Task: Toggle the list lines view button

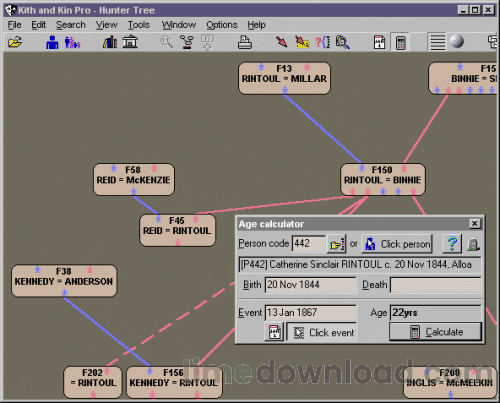Action: coord(437,42)
